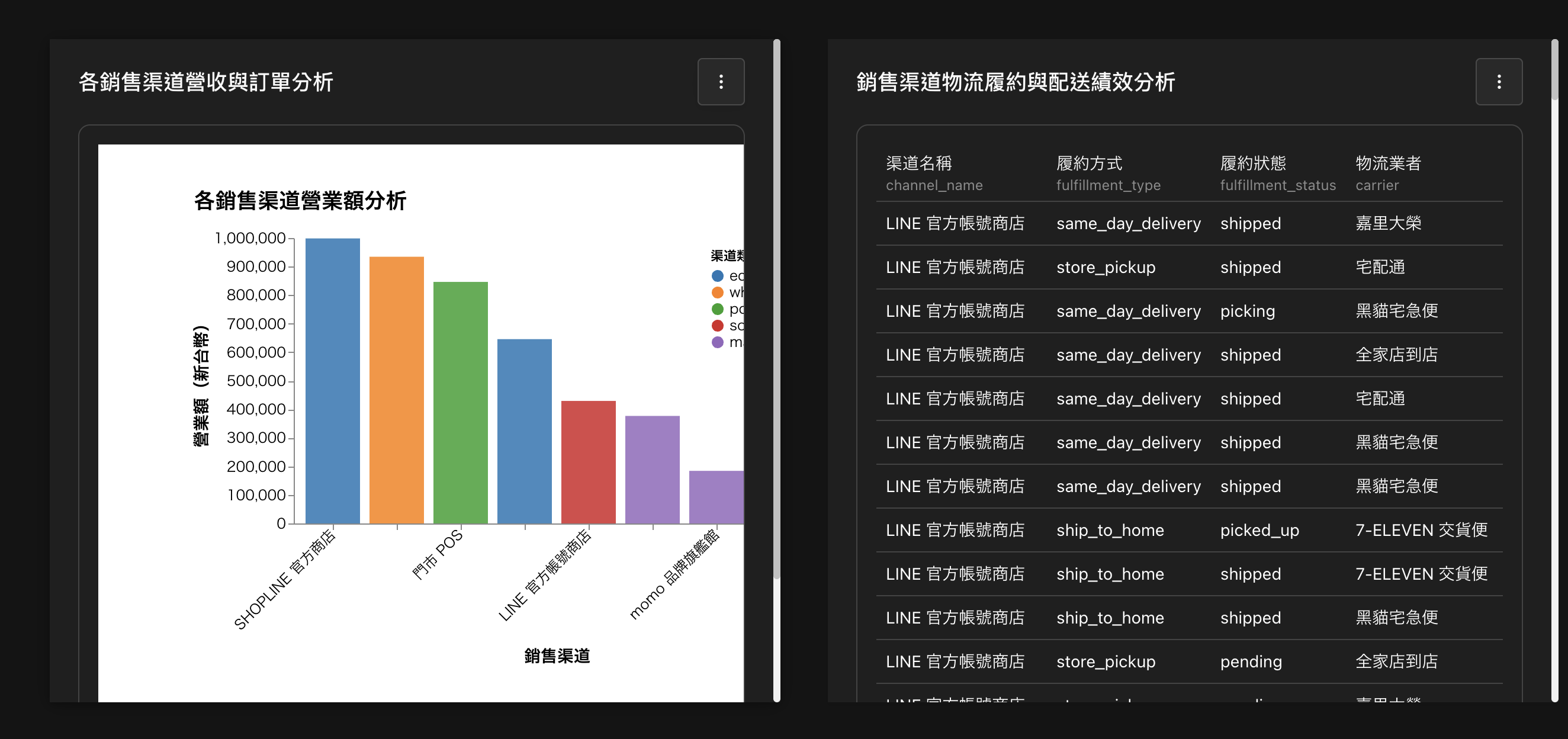Viewport: 1568px width, 739px height.
Task: Click the 'pending' status cell in 全家店到店 row
Action: [x=1251, y=661]
